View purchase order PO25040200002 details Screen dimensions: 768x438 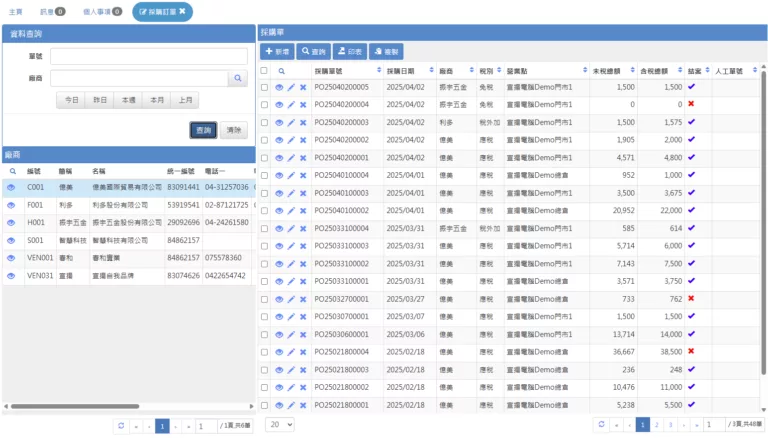(x=279, y=140)
